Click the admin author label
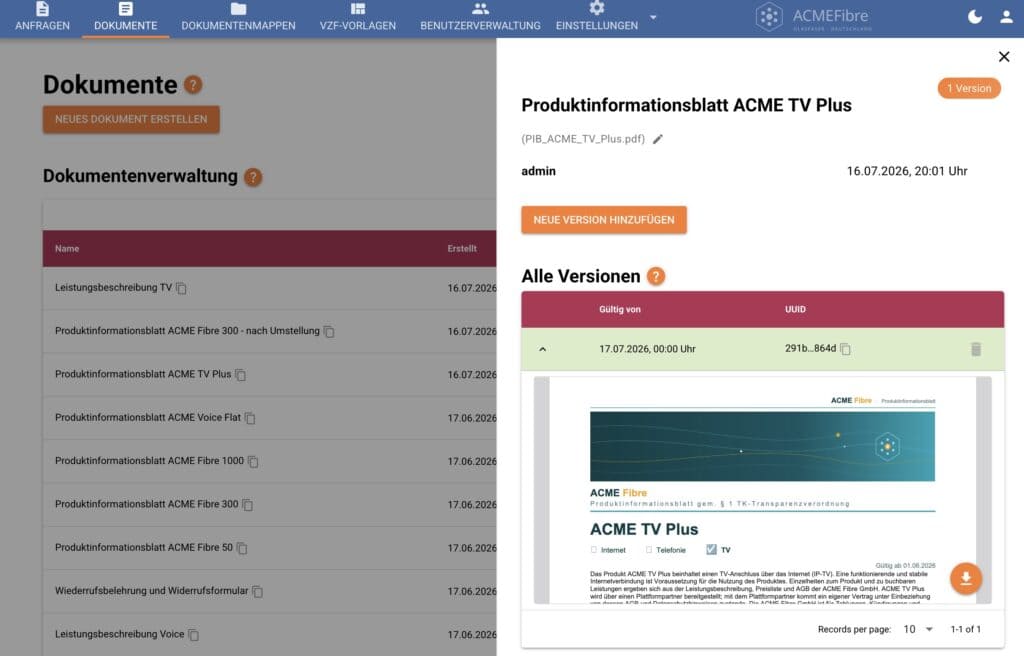Screen dimensions: 1024x656 tap(538, 171)
